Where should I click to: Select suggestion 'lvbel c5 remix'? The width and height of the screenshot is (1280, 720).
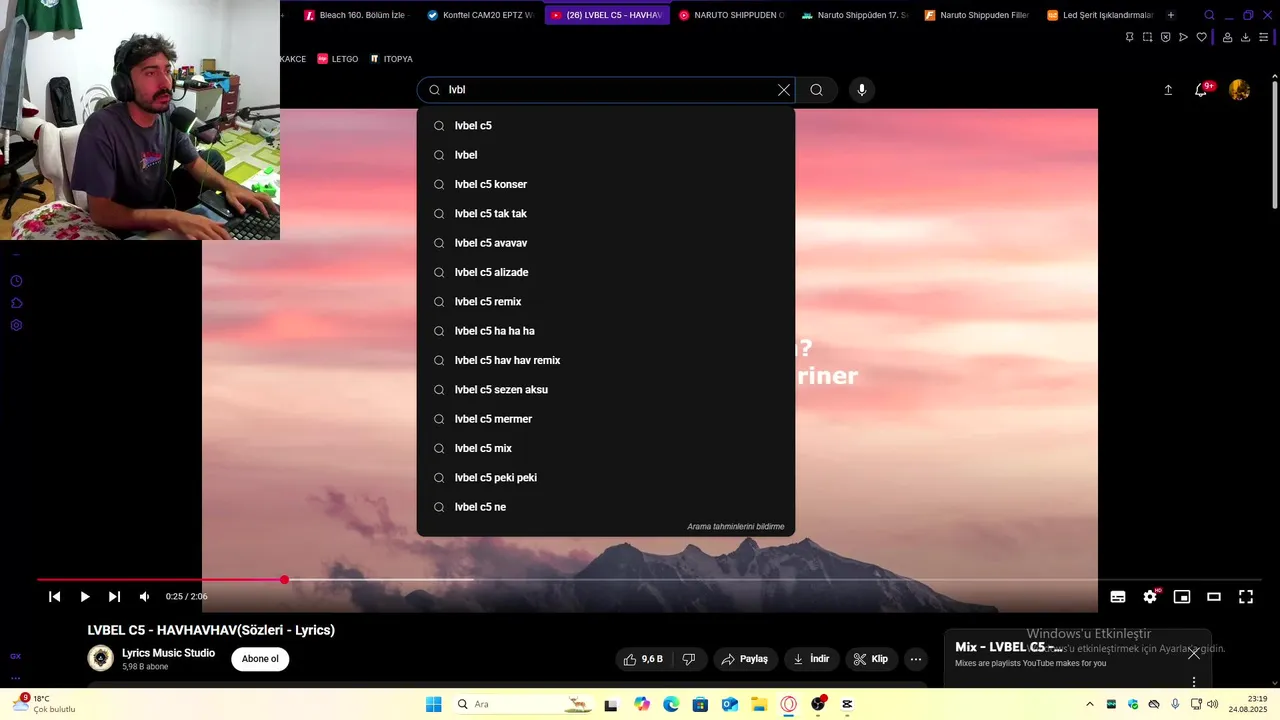pyautogui.click(x=606, y=302)
